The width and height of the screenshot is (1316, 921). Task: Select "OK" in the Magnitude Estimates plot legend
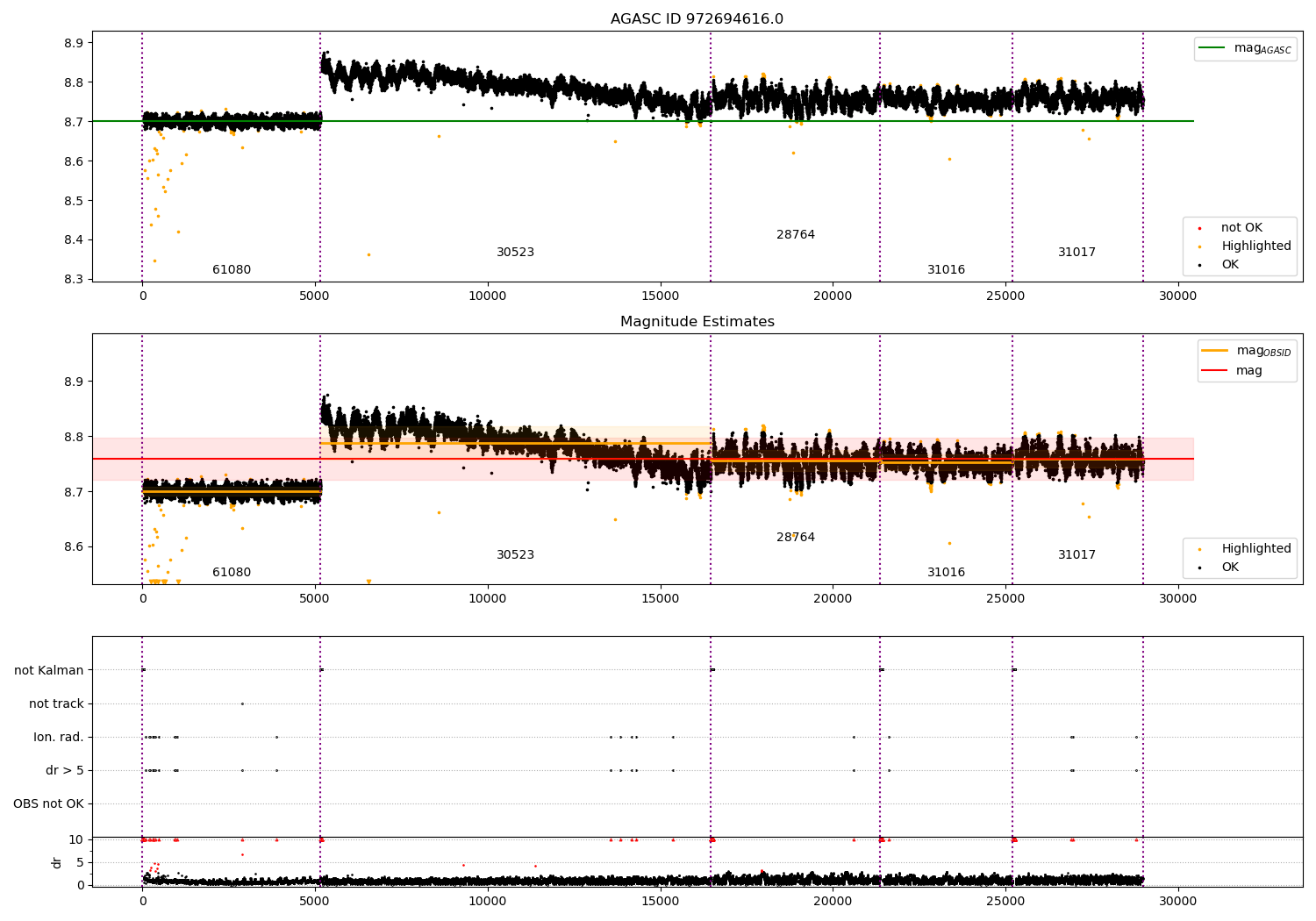click(x=1219, y=568)
